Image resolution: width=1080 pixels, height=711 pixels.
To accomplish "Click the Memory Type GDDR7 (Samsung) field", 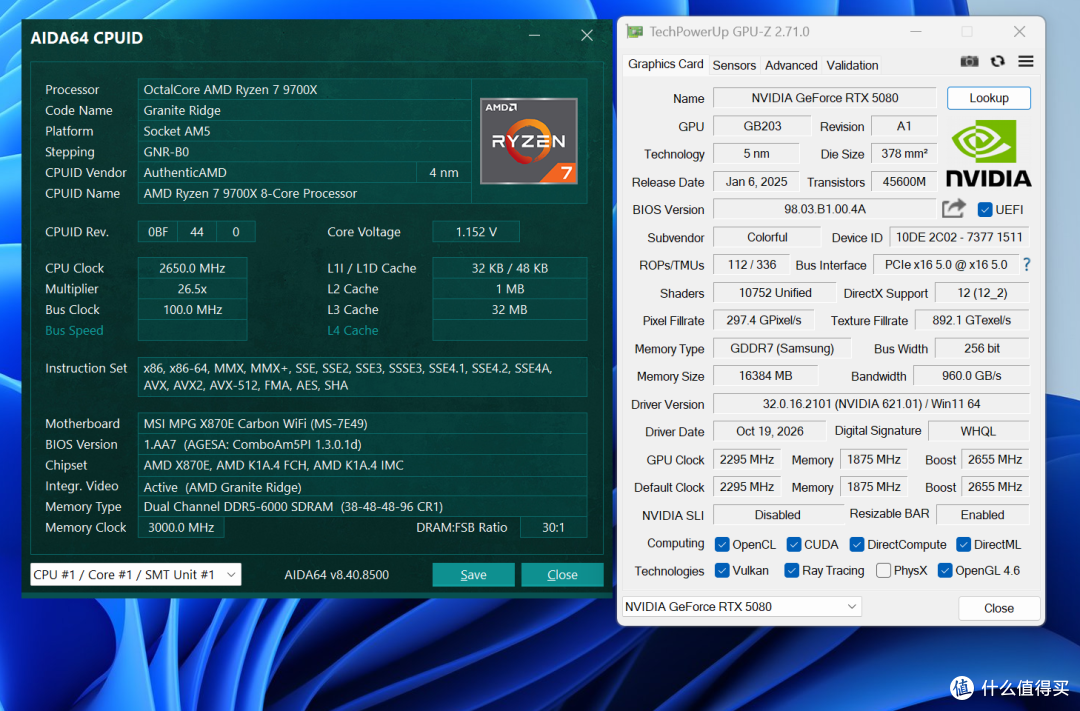I will point(782,349).
